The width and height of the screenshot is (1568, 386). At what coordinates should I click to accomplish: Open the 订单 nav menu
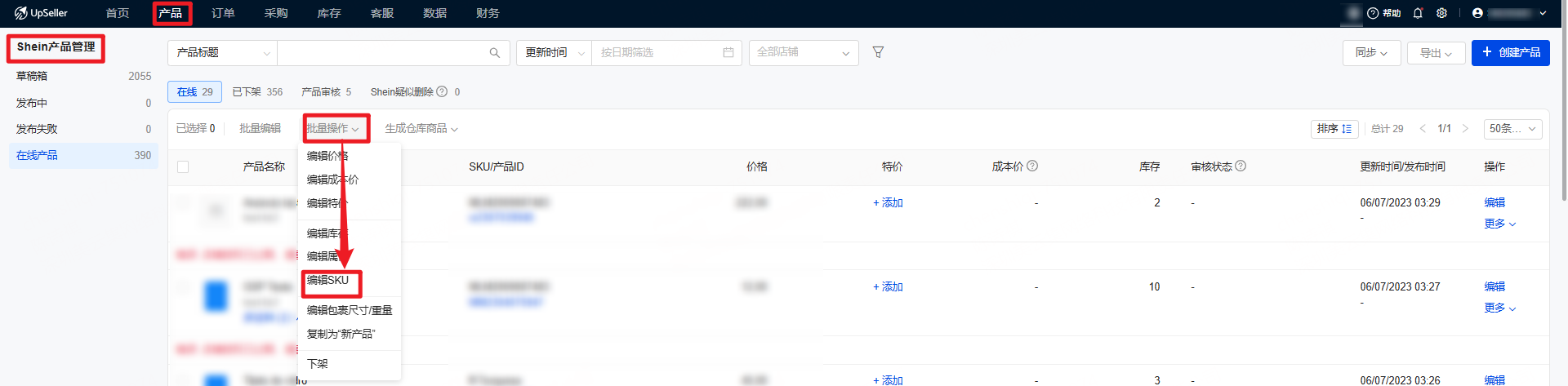tap(223, 13)
